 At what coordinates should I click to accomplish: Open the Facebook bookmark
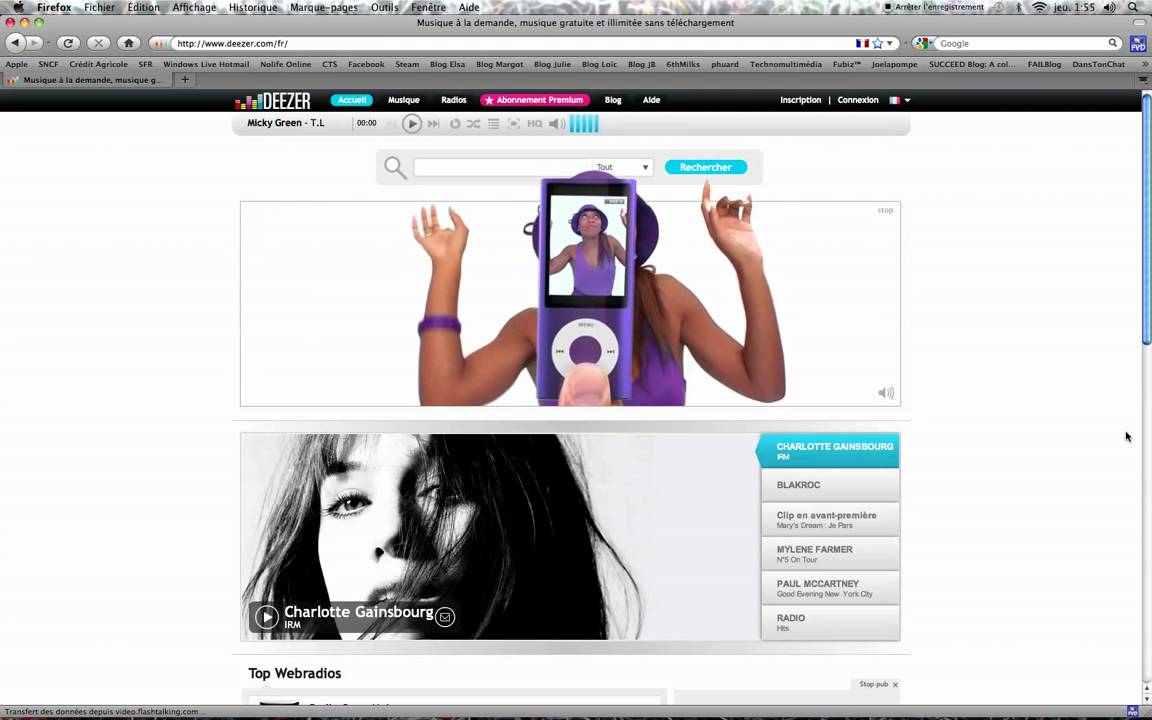click(366, 65)
